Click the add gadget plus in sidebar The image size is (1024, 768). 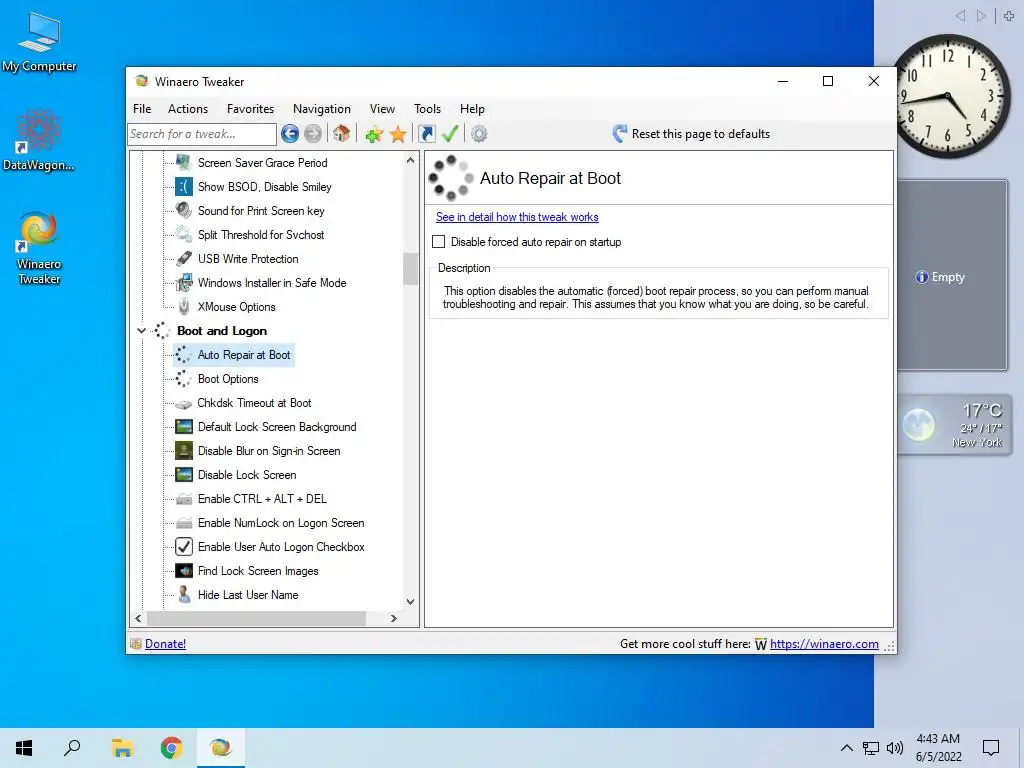tap(1009, 16)
